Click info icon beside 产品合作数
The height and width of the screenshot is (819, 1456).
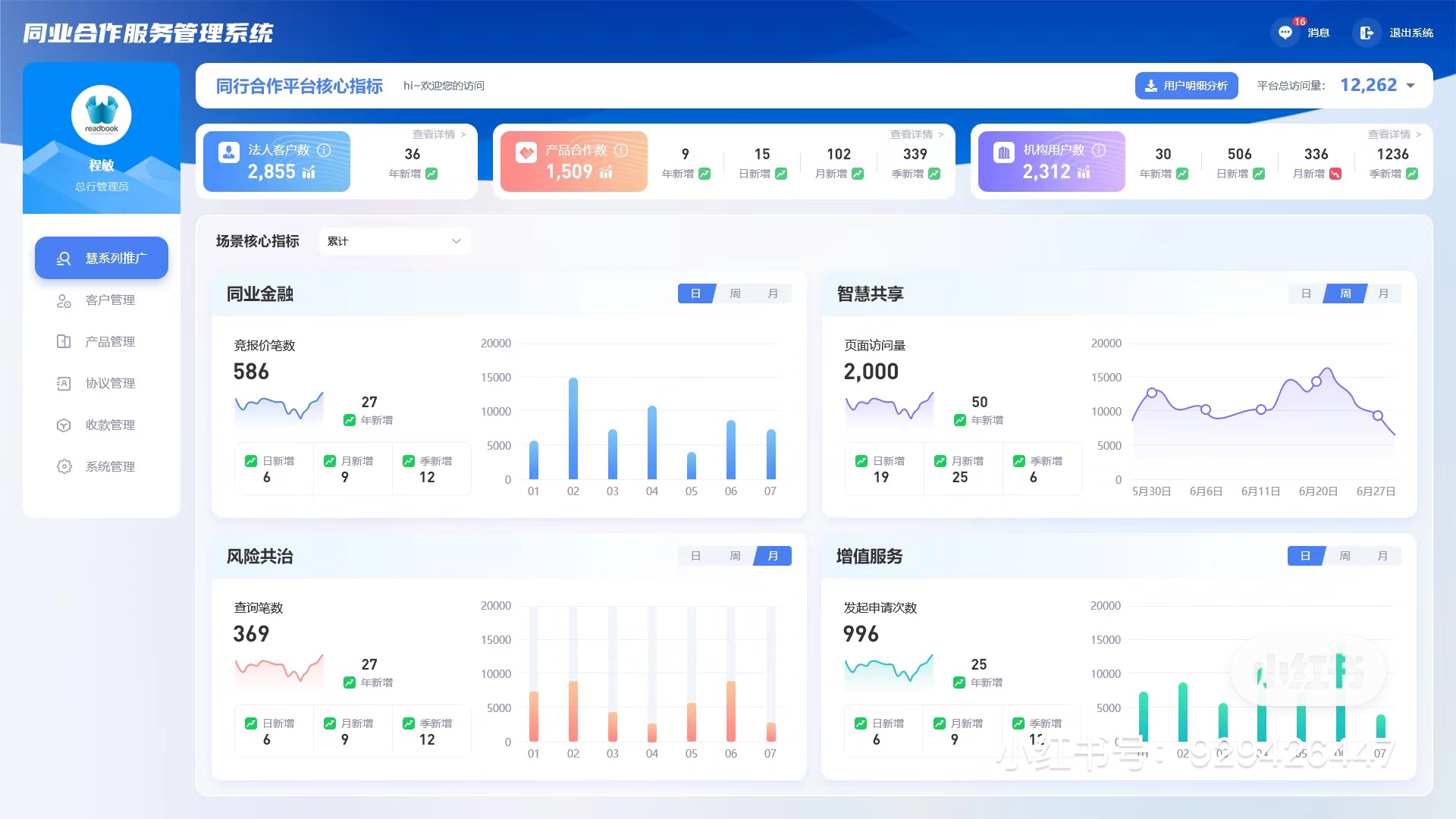point(621,150)
